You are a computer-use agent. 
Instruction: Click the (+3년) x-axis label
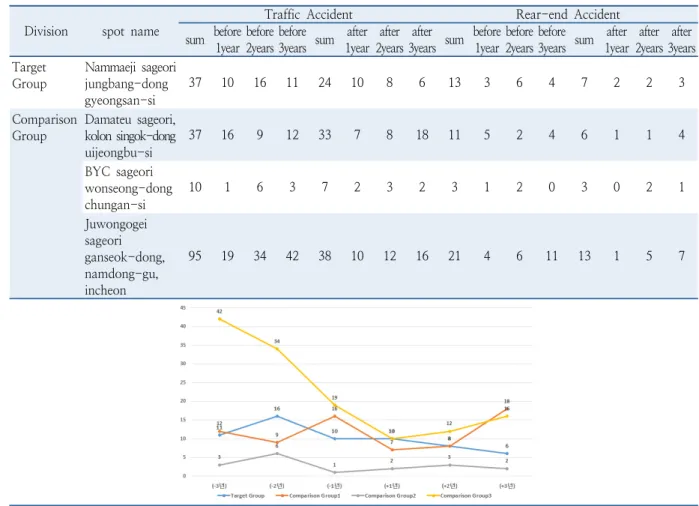point(507,485)
